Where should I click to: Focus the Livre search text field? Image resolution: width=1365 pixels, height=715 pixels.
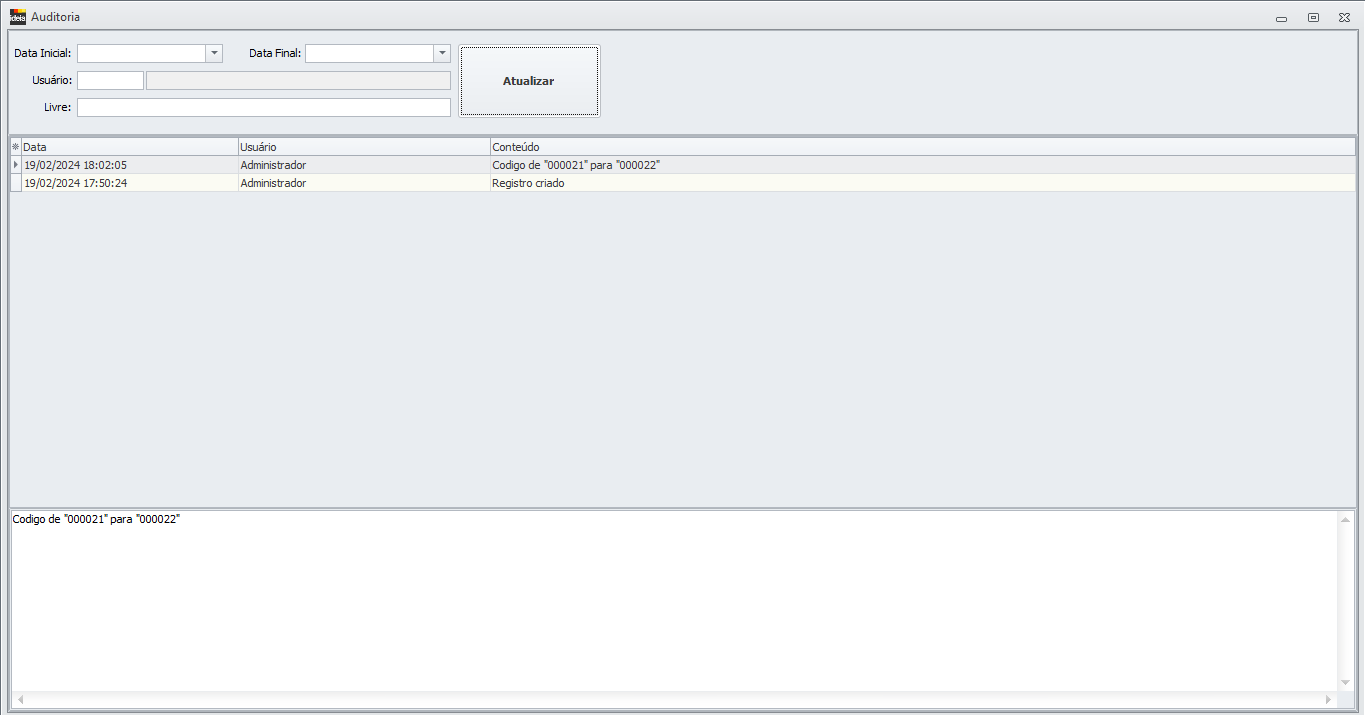[x=264, y=108]
